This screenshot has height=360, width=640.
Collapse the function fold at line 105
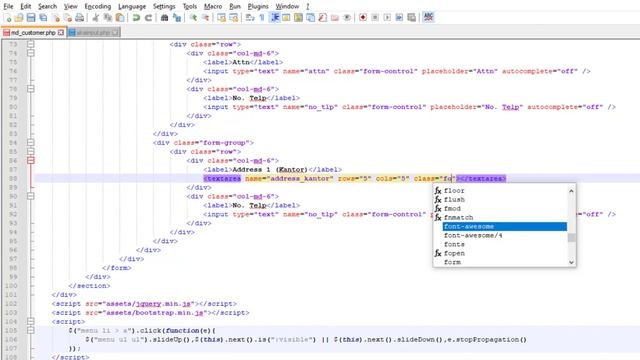(x=31, y=331)
